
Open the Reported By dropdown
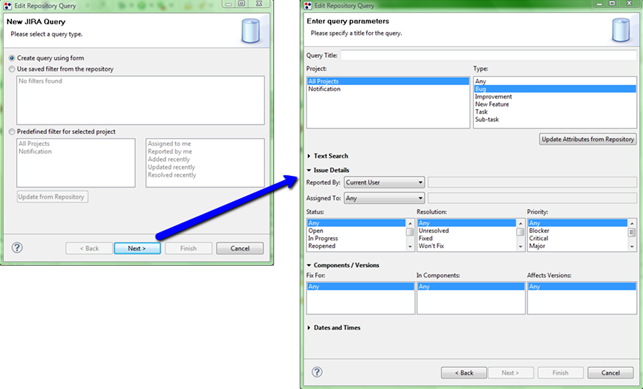pos(384,182)
